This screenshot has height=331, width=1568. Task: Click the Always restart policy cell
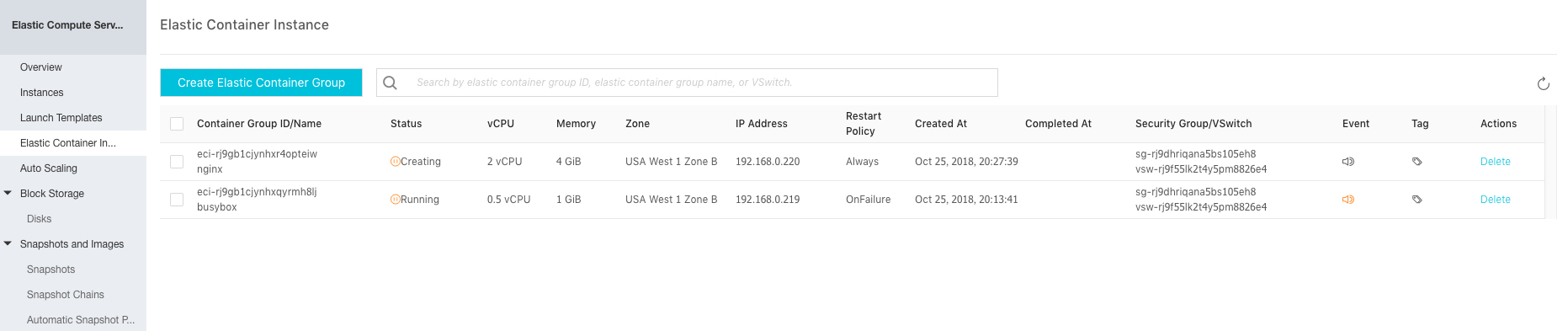(x=862, y=162)
